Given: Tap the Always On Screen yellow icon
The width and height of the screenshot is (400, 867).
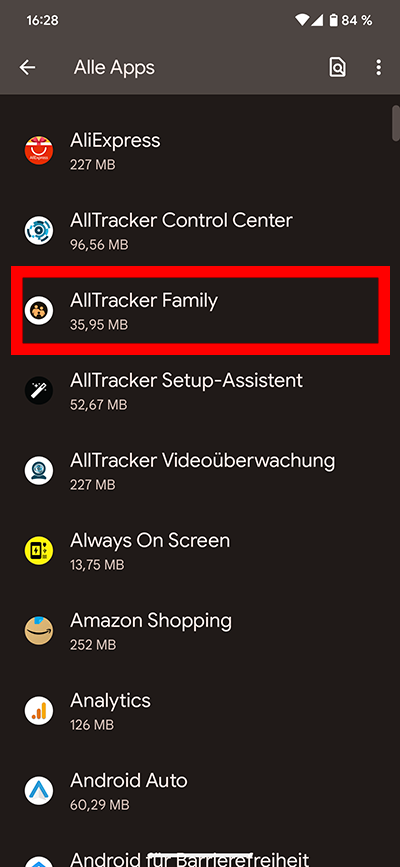Looking at the screenshot, I should click(x=39, y=551).
